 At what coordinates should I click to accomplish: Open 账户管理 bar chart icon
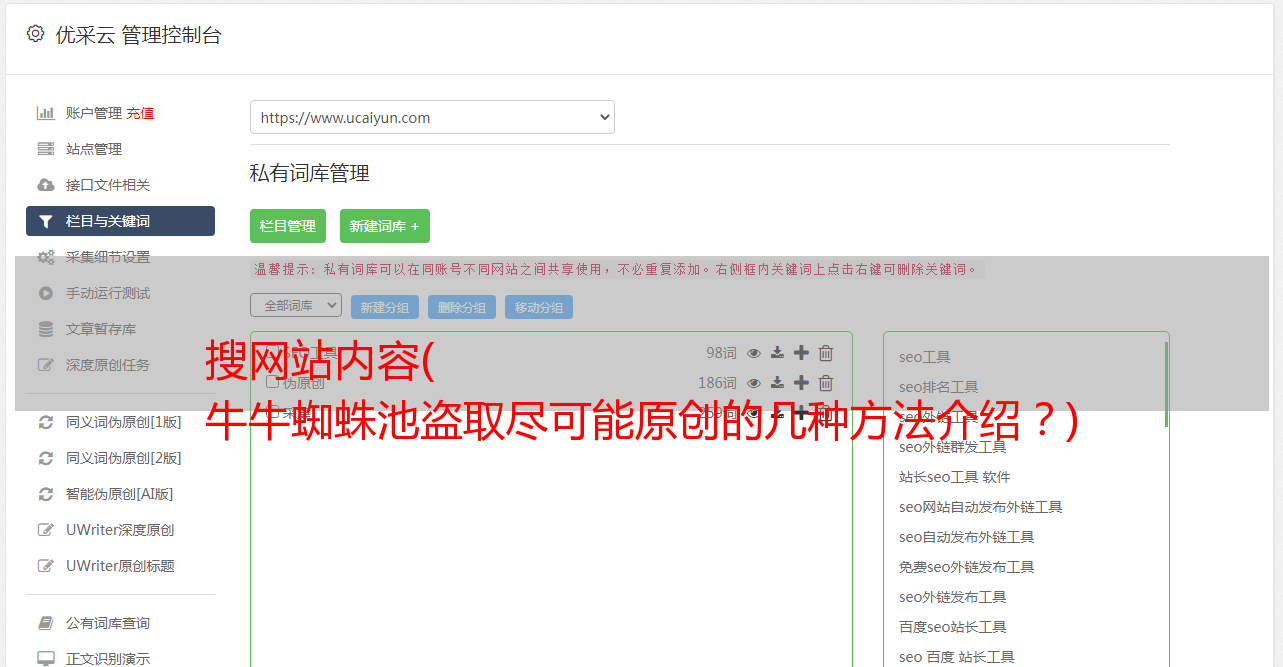(46, 113)
